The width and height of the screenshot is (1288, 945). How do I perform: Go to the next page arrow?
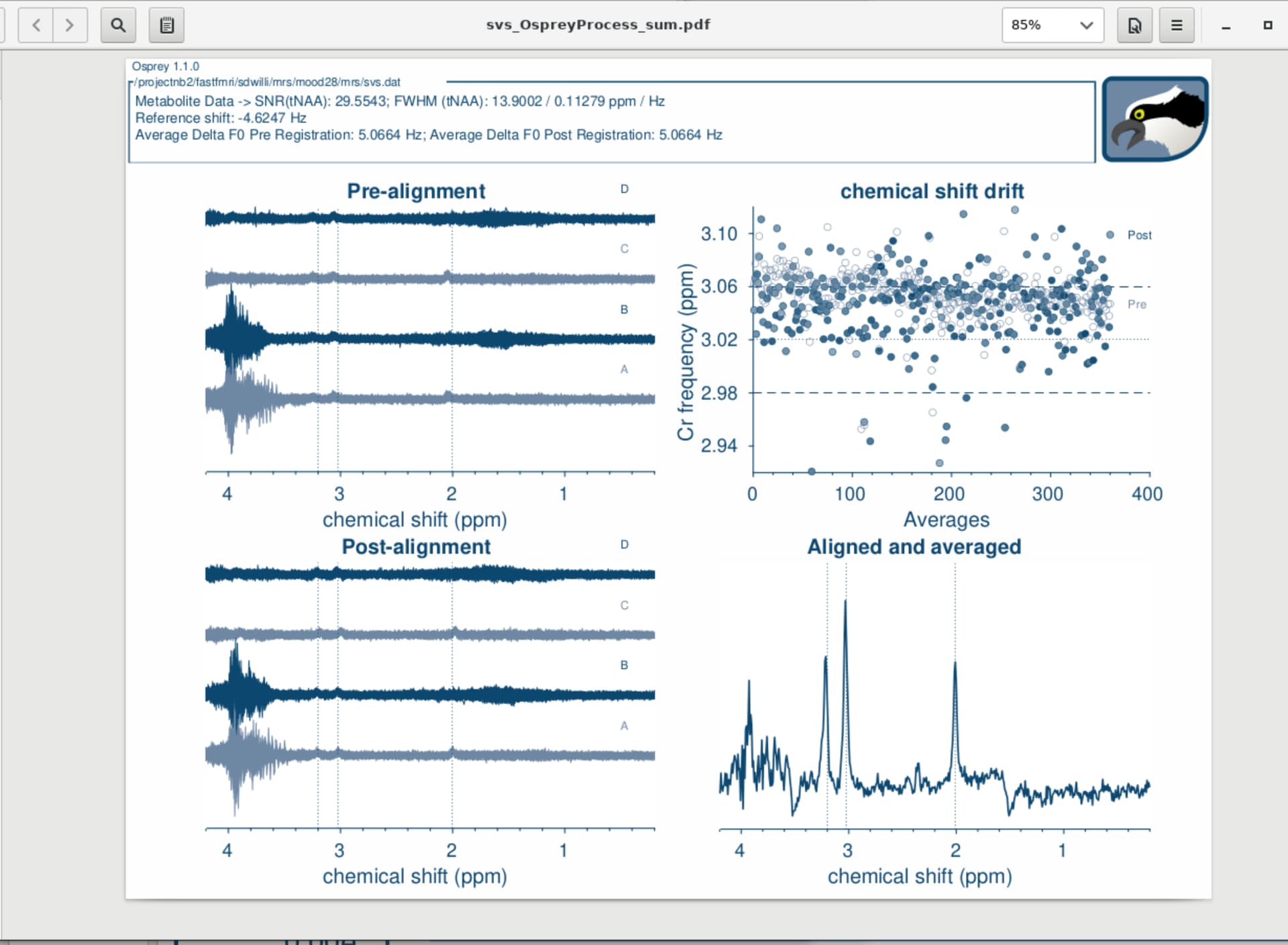[x=69, y=26]
